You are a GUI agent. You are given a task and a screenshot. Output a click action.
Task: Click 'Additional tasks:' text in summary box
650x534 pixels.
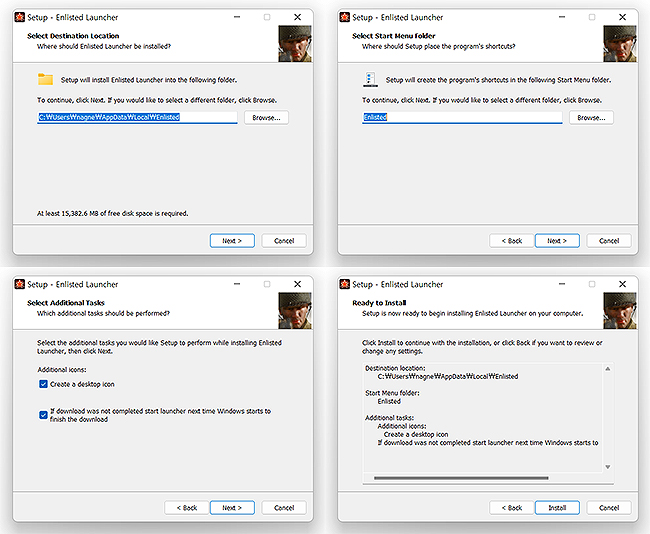(x=389, y=417)
